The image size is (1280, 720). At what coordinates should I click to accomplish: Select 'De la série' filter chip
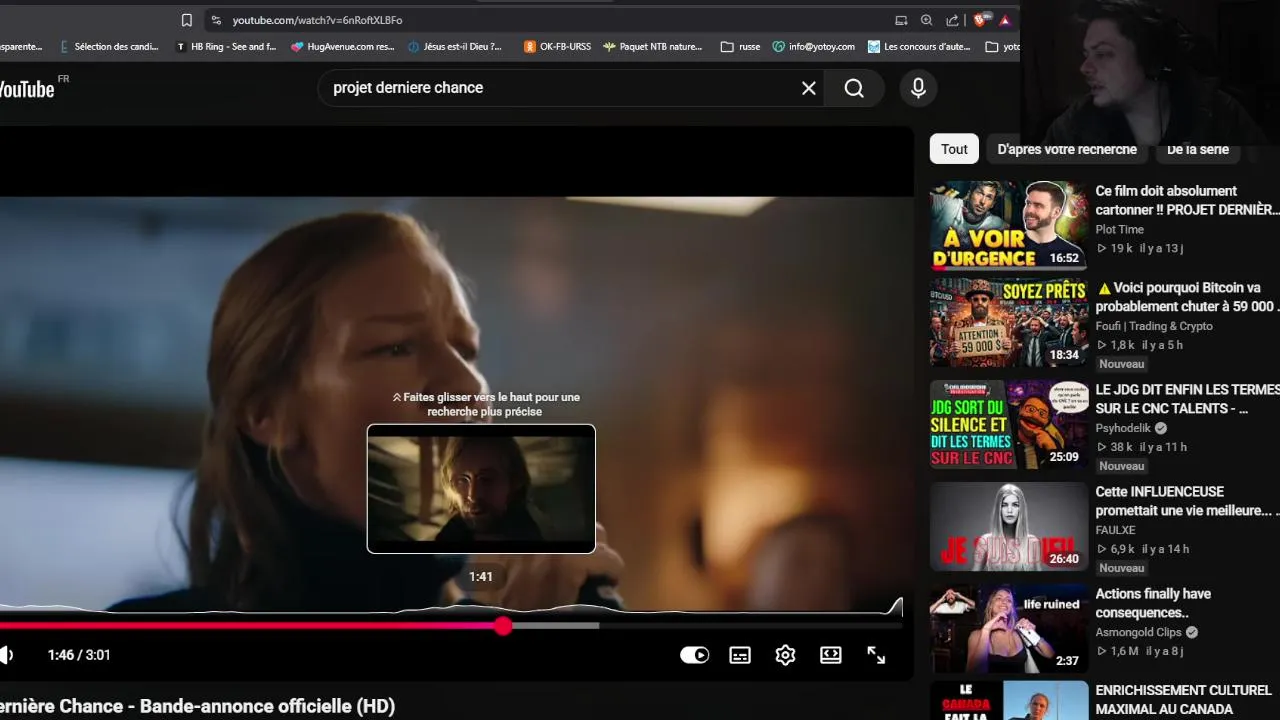pos(1198,149)
